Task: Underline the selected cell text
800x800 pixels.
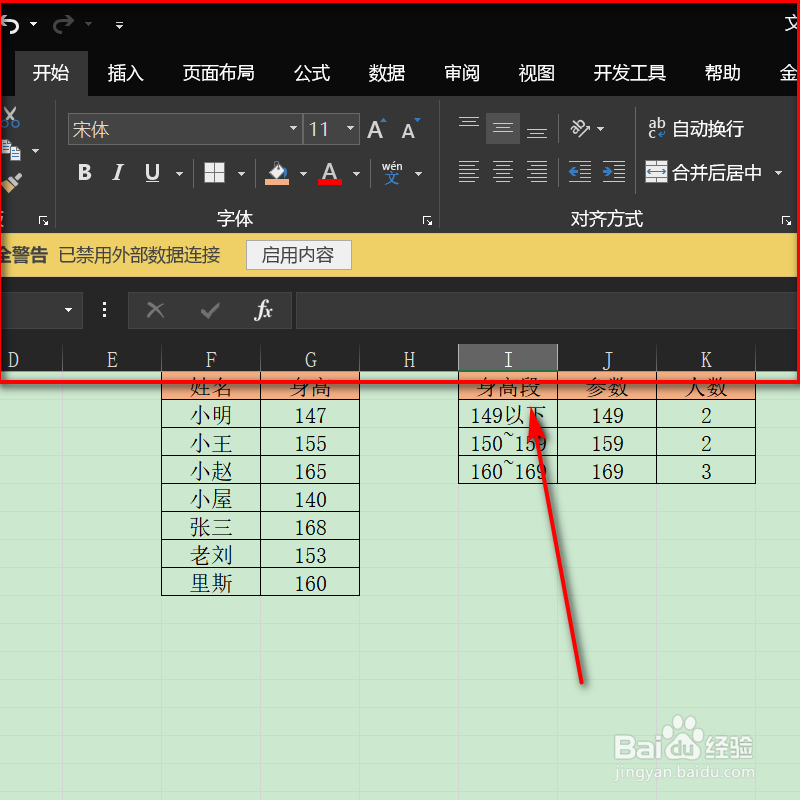Action: click(x=150, y=172)
